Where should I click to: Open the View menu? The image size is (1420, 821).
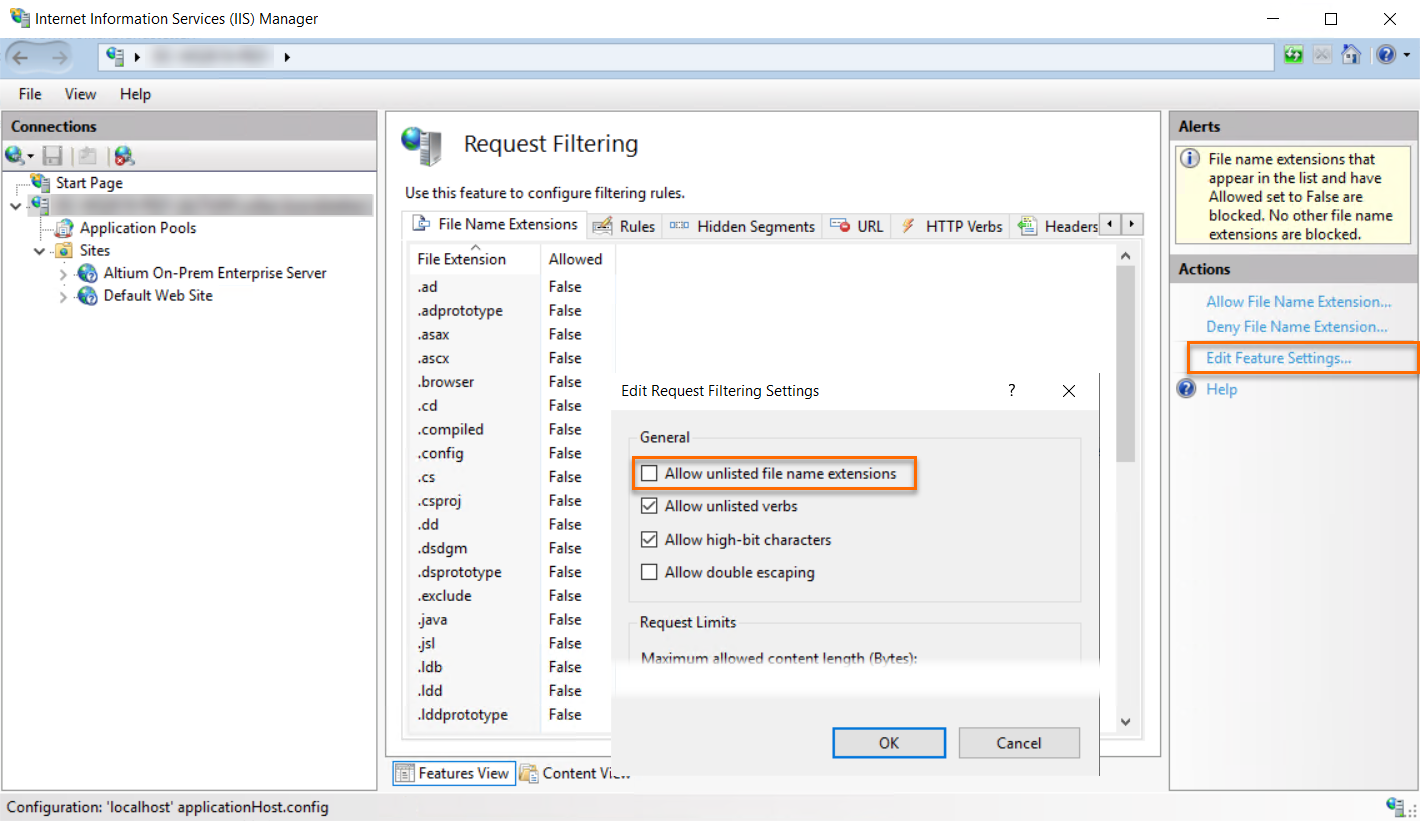click(x=80, y=94)
